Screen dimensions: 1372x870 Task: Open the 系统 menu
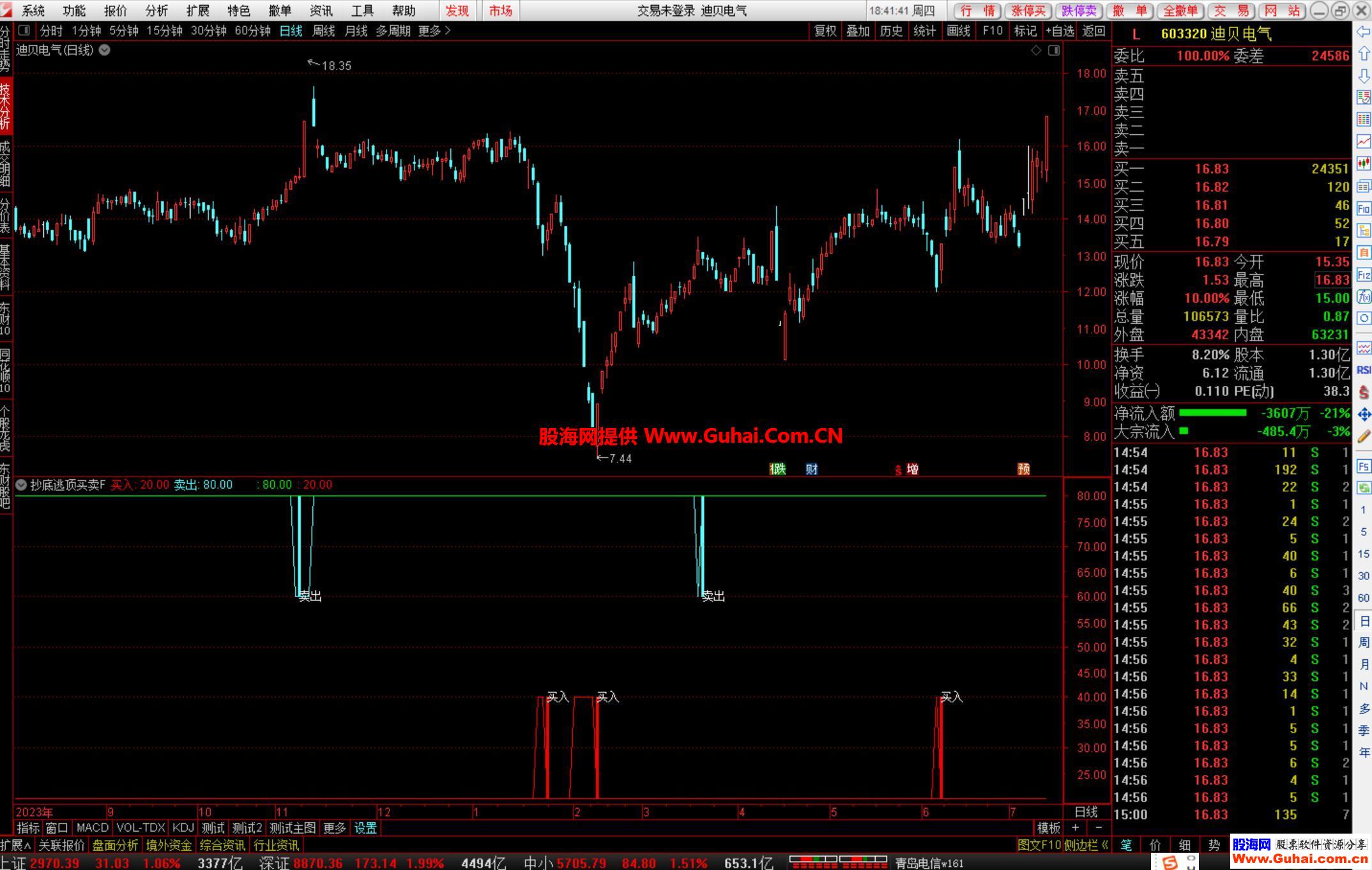33,11
